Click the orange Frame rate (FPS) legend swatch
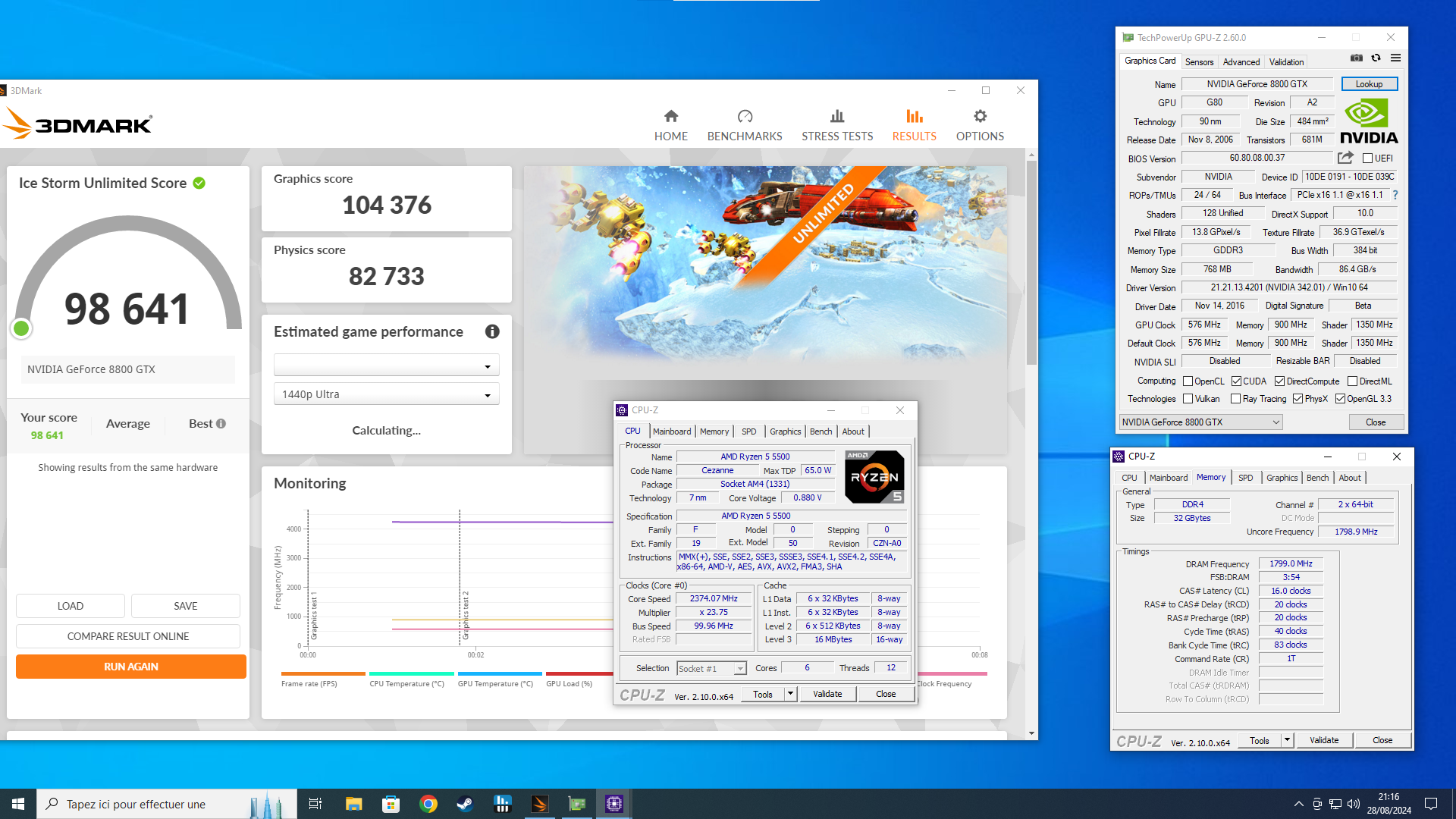 (x=323, y=673)
